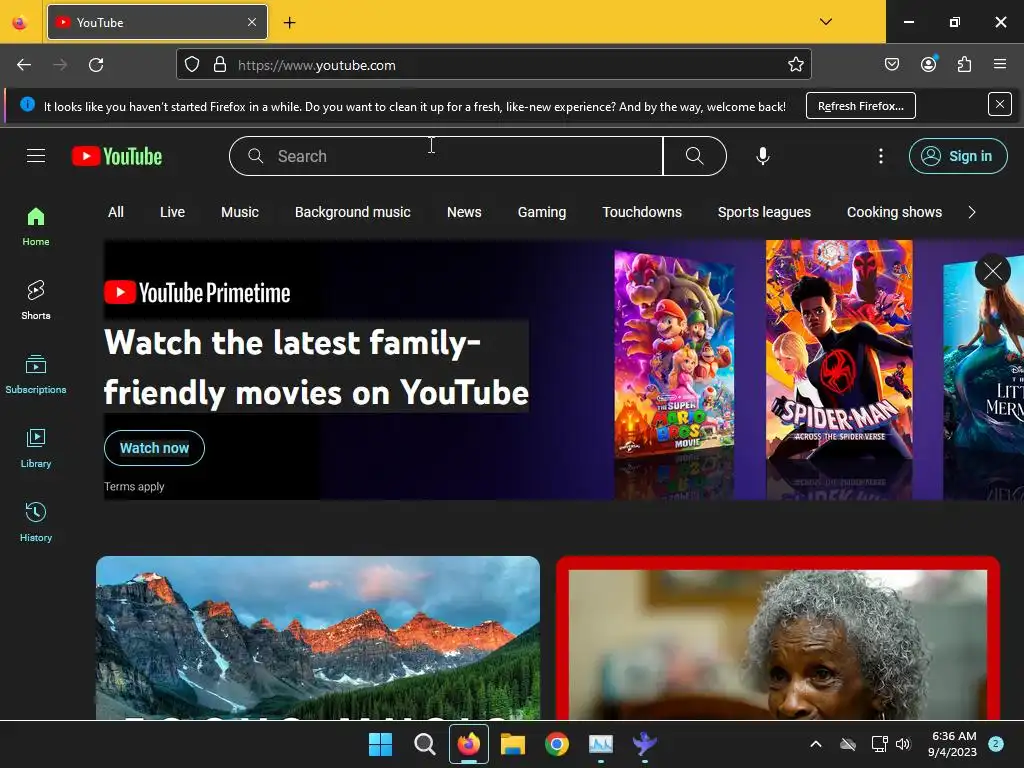Image resolution: width=1024 pixels, height=768 pixels.
Task: Open volume control in system tray
Action: [903, 744]
